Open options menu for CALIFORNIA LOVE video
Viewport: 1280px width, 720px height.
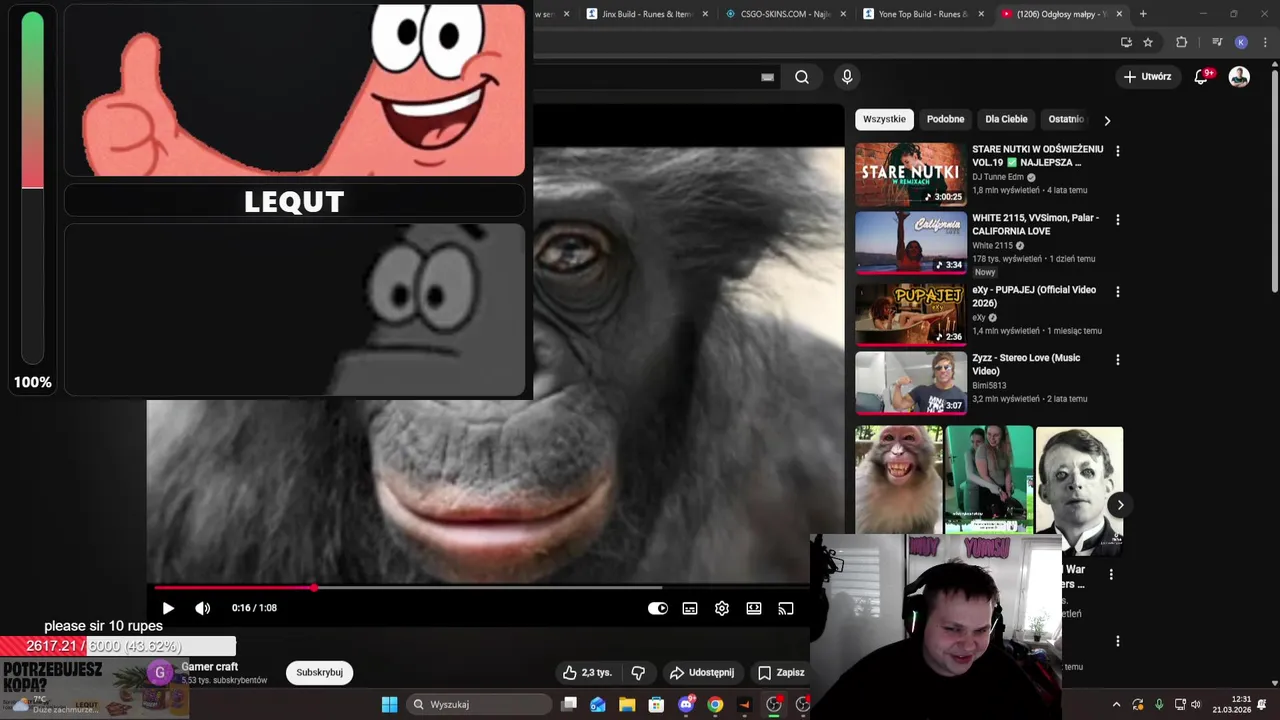pos(1117,219)
